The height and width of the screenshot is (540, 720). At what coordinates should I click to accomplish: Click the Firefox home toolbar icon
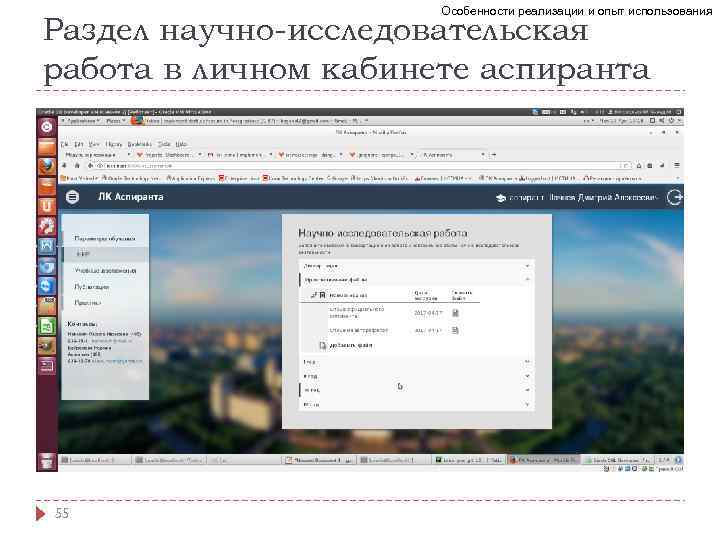[77, 166]
